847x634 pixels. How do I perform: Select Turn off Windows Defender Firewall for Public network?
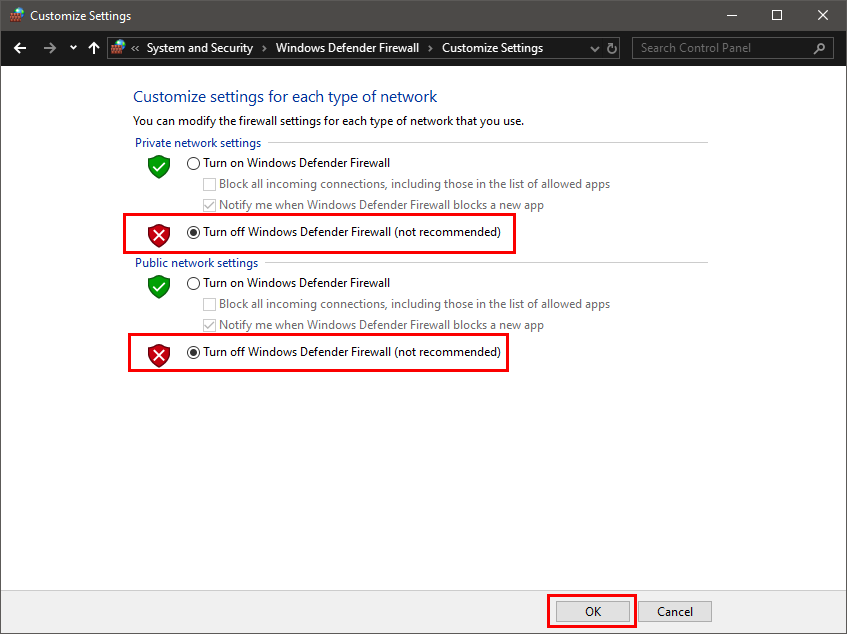tap(193, 352)
